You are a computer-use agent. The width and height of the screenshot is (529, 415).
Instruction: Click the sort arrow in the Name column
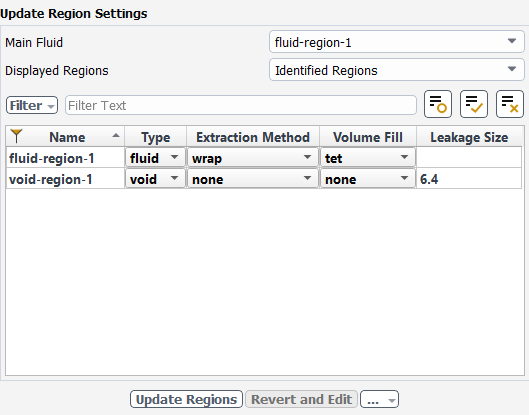[x=116, y=136]
